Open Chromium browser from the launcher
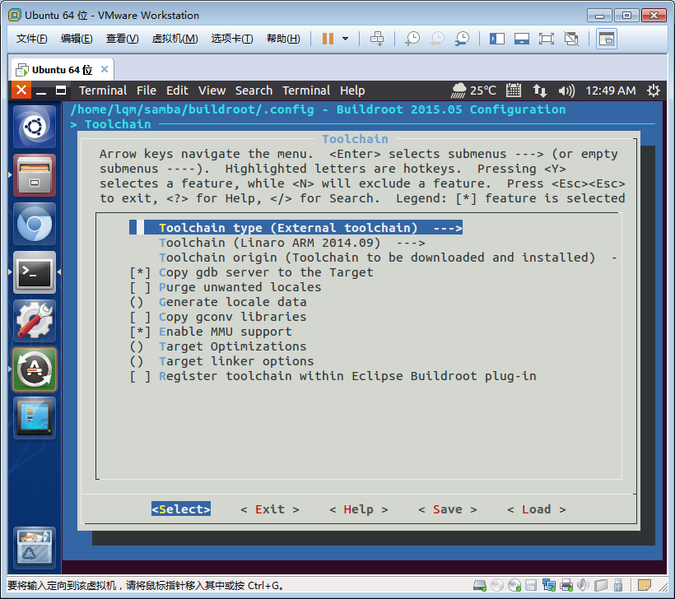The height and width of the screenshot is (599, 675). click(35, 224)
